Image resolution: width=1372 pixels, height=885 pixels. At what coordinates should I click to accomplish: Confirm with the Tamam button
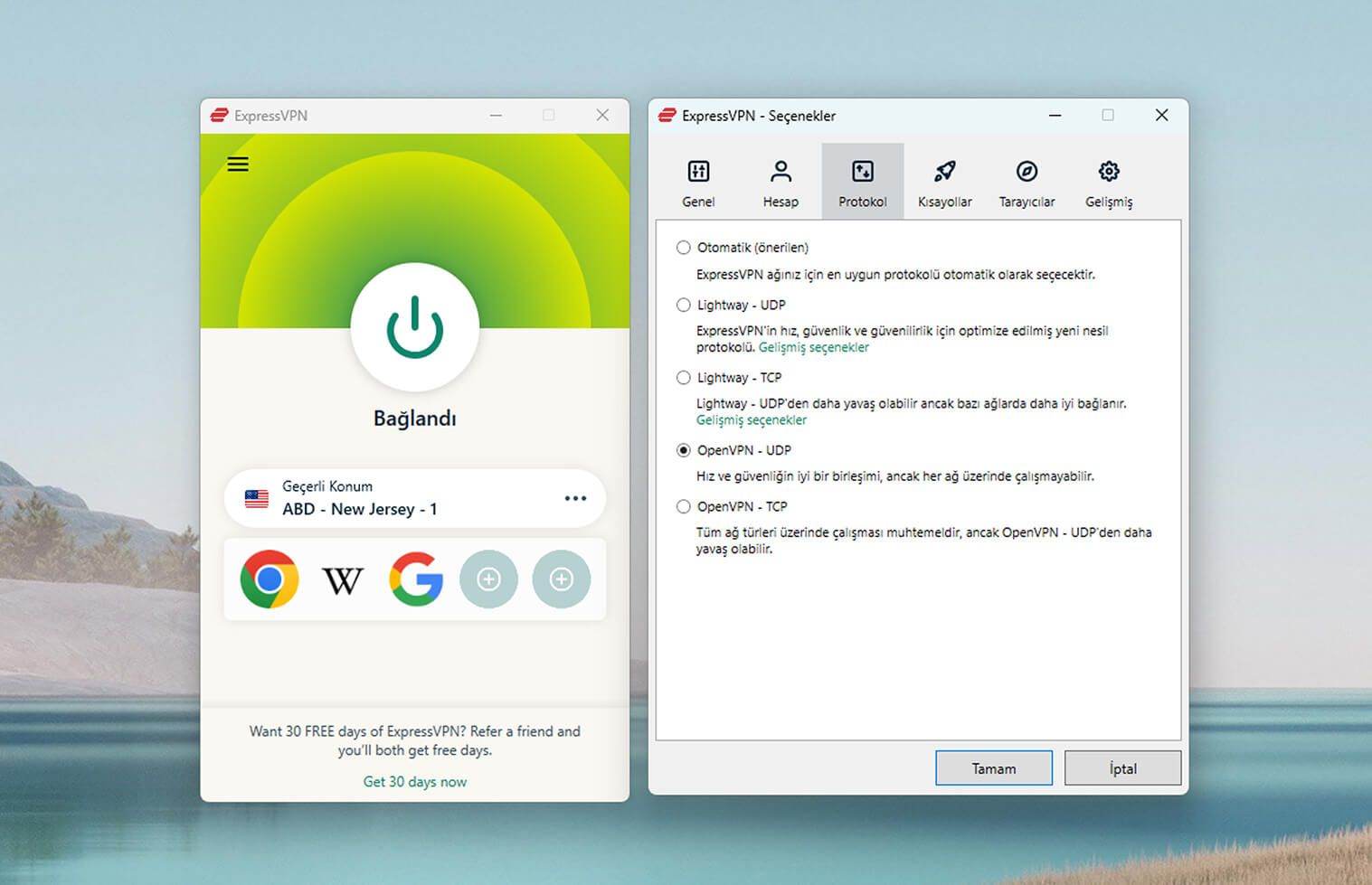tap(994, 768)
